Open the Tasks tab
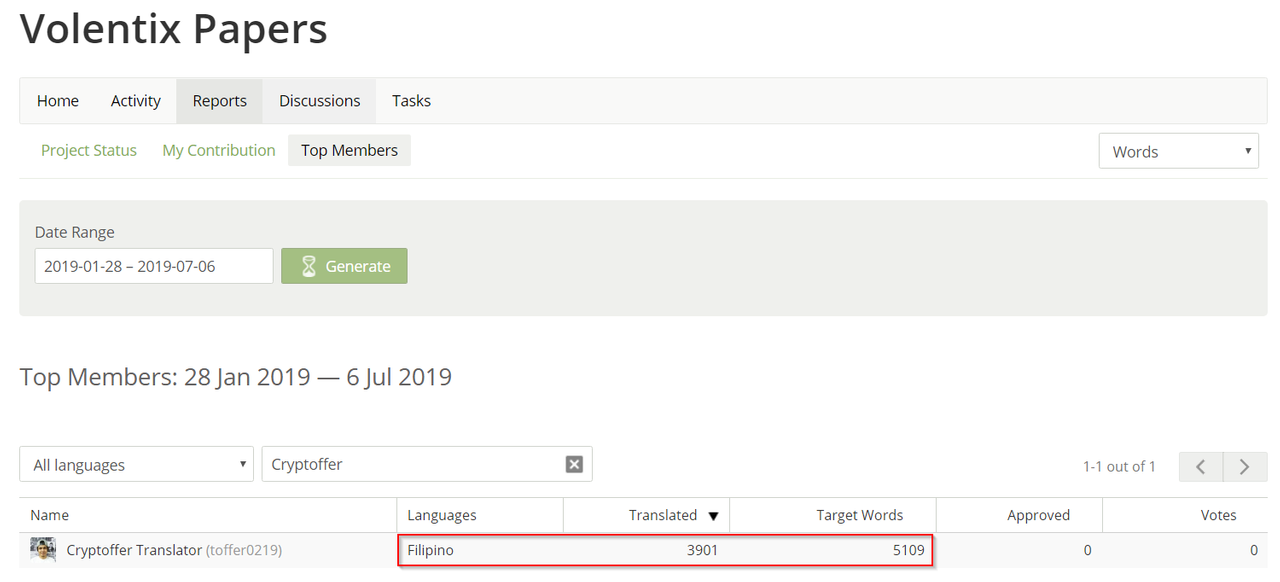The width and height of the screenshot is (1280, 582). [x=411, y=100]
